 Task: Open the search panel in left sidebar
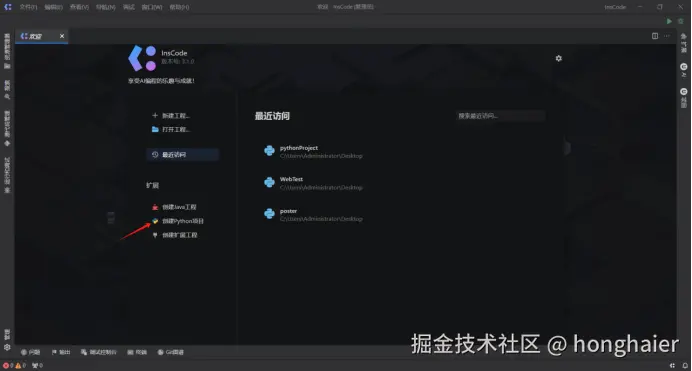[x=7, y=90]
